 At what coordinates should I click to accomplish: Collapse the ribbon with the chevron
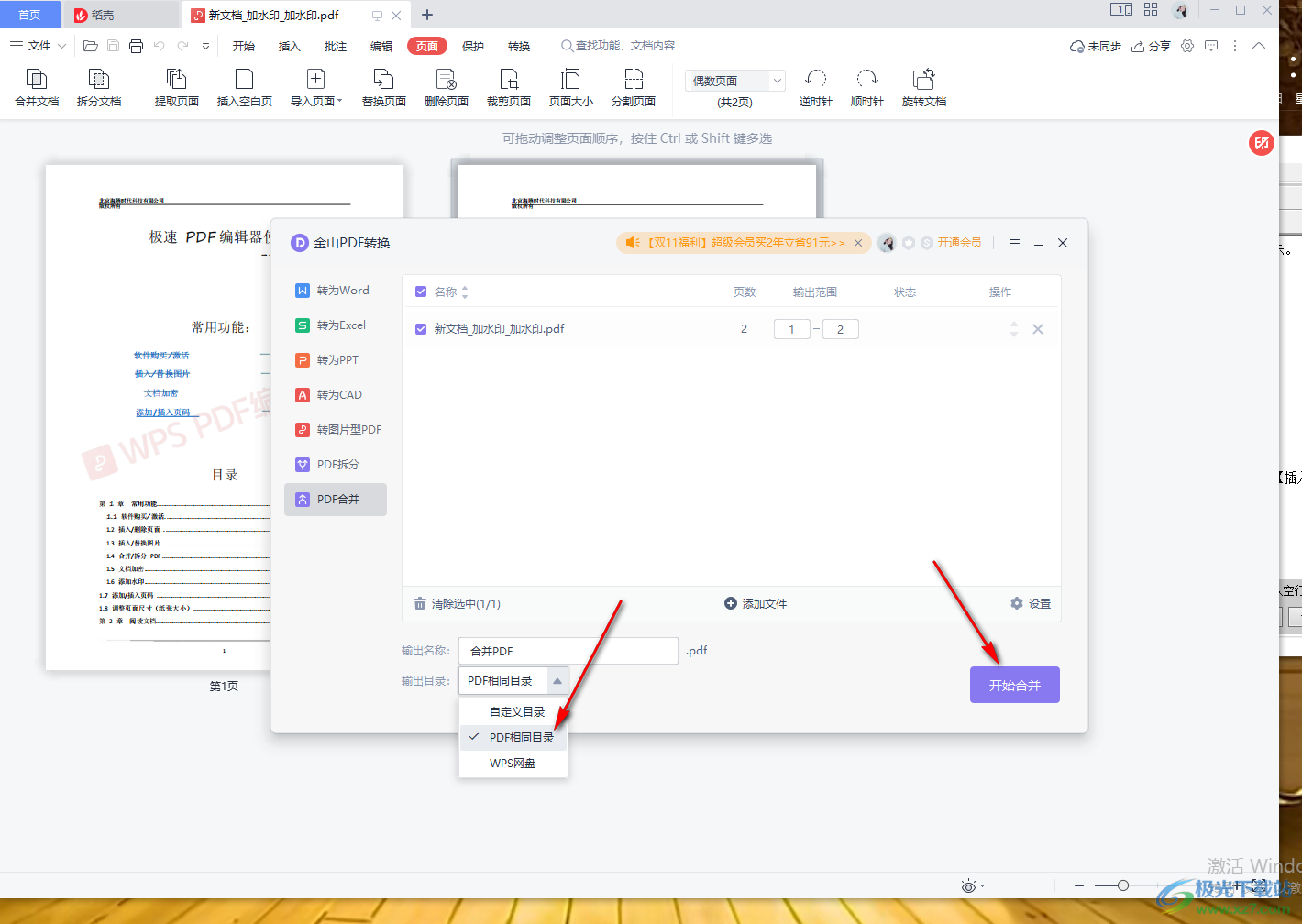[1259, 46]
